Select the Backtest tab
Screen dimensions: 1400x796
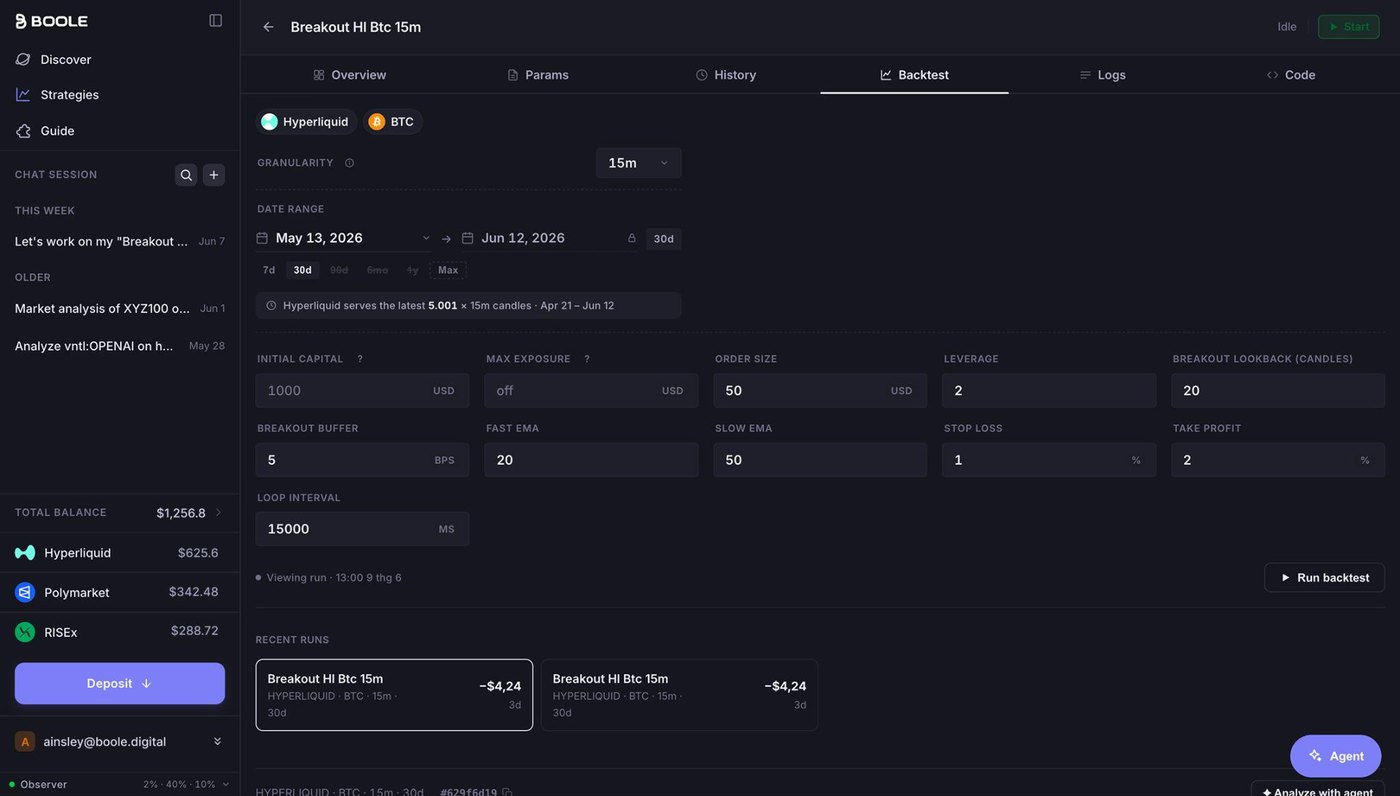914,75
